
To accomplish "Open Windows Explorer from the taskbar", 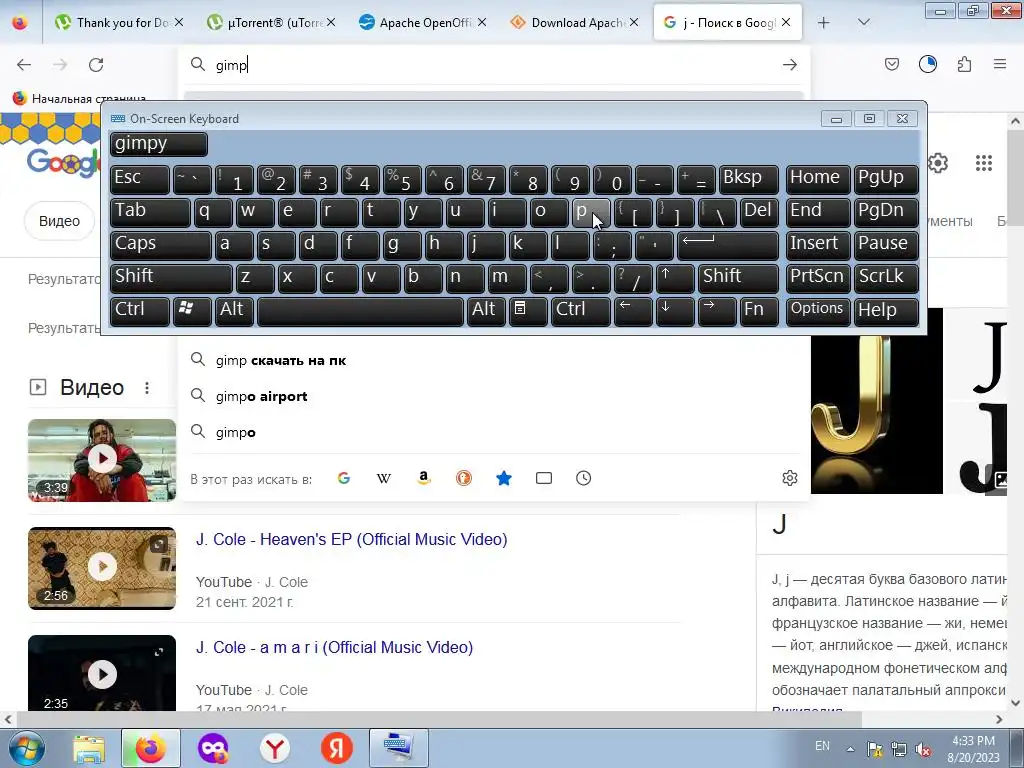I will 89,748.
